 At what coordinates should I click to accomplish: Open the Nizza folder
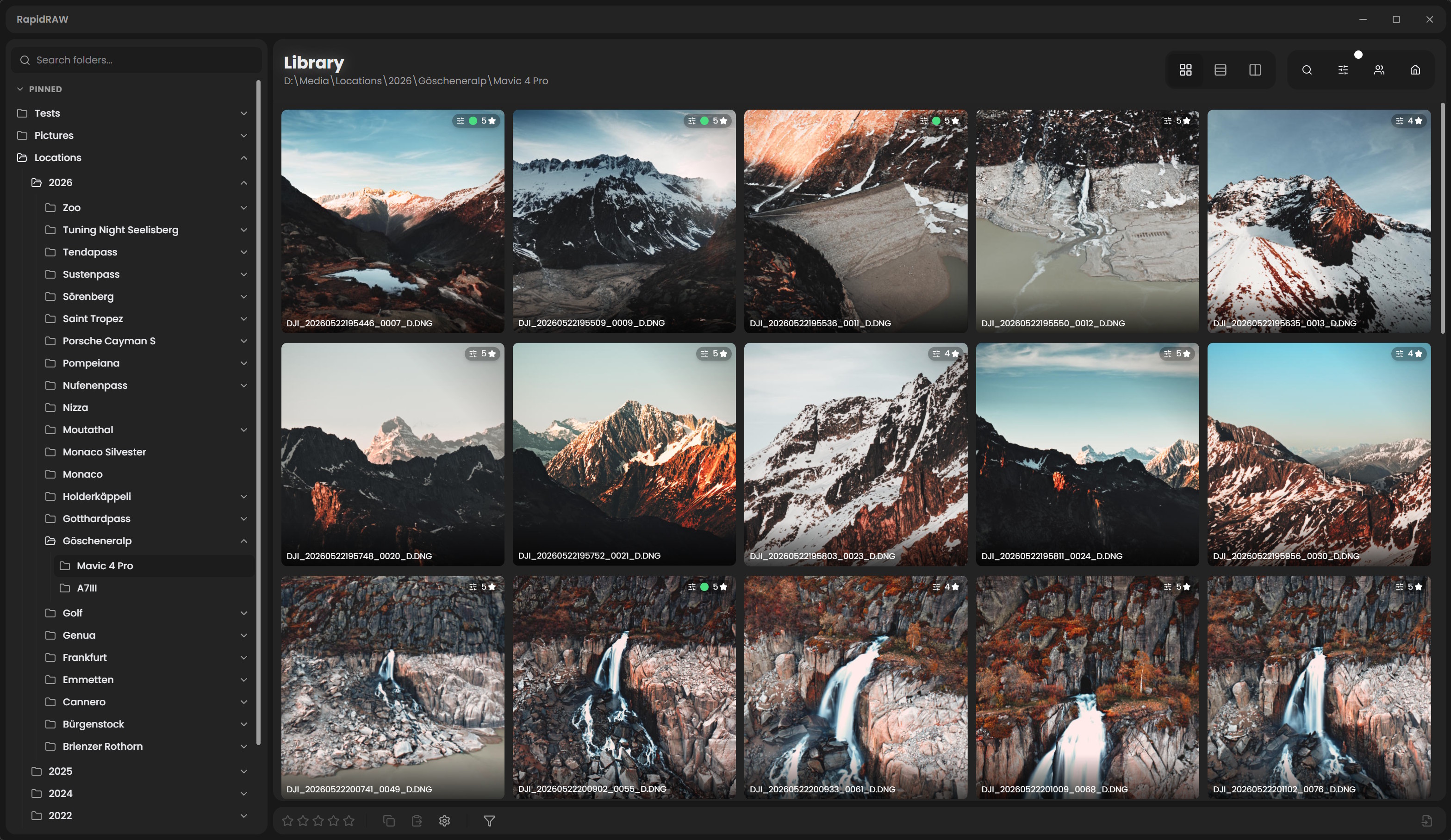point(75,408)
